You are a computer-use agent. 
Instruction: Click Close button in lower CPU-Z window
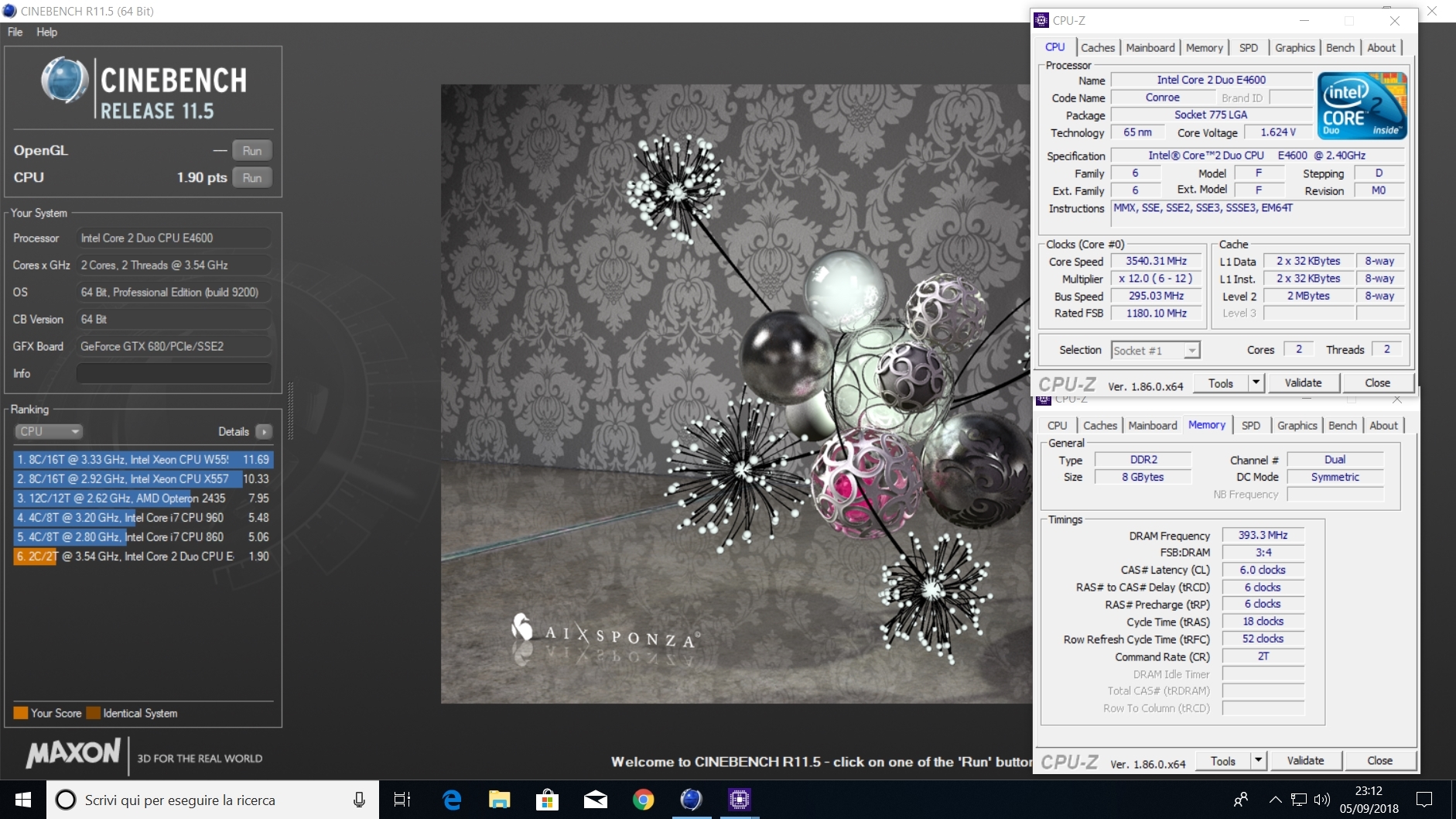tap(1380, 761)
